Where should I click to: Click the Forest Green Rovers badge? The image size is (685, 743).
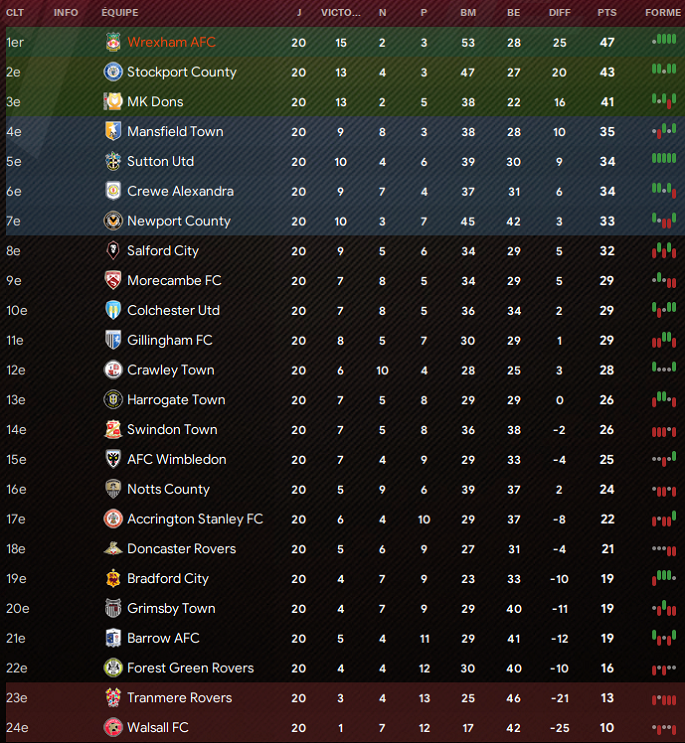point(113,668)
